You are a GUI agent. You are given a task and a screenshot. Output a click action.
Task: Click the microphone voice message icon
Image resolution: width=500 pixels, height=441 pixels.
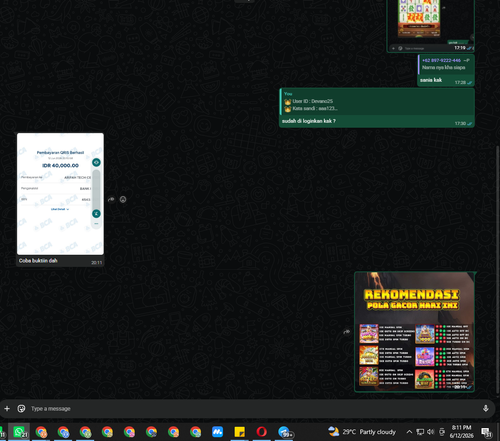coord(485,408)
